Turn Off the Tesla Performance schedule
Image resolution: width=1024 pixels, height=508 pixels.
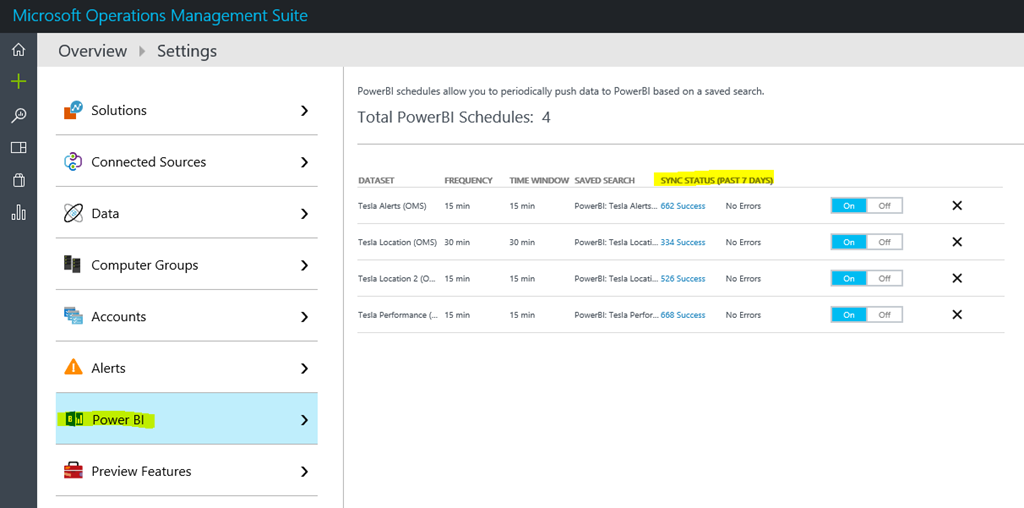point(884,315)
